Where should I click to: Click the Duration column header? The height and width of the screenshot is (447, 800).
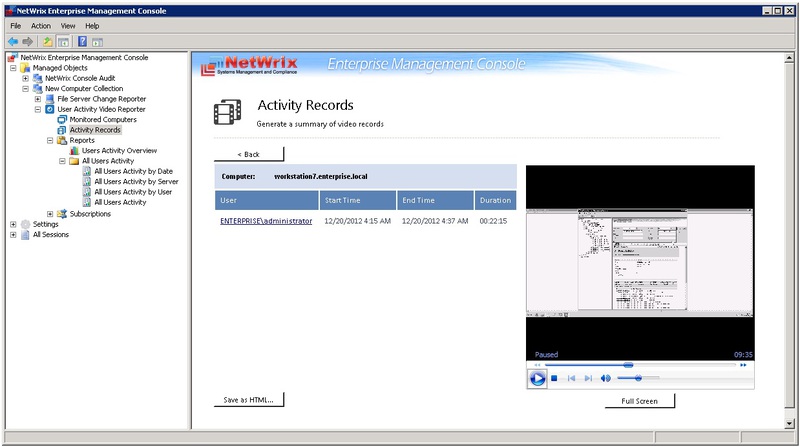click(x=495, y=200)
